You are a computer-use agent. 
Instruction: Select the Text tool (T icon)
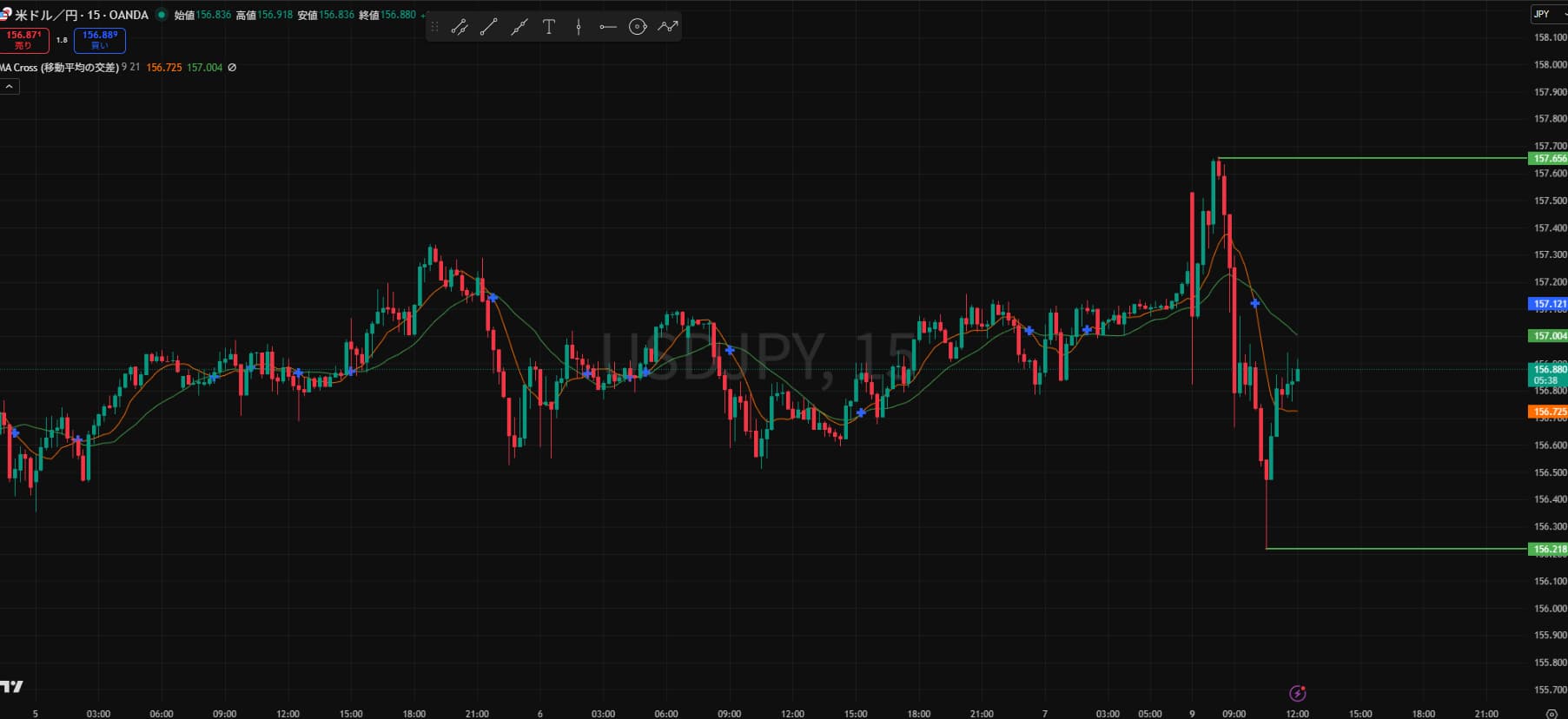click(x=549, y=27)
